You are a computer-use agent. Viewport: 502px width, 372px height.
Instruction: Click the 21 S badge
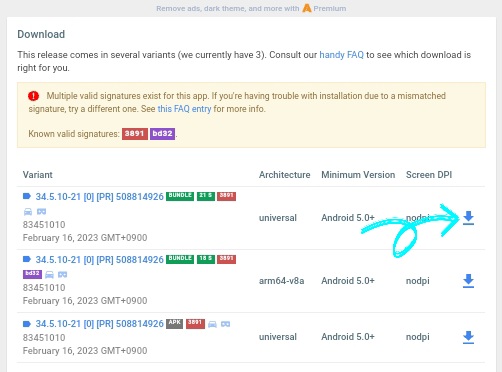206,196
